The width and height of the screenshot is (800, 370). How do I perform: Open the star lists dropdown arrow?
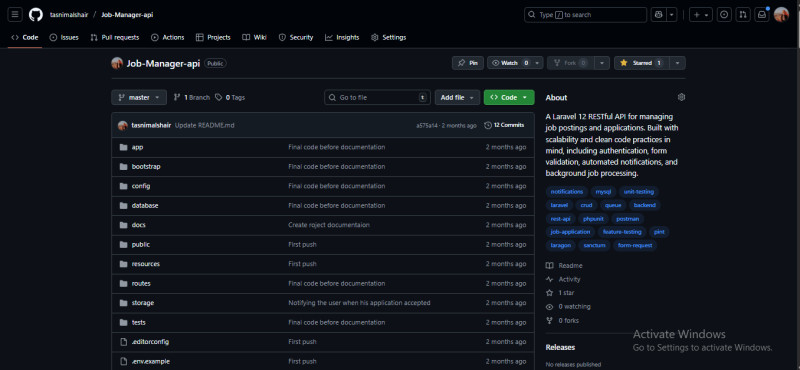click(x=677, y=63)
